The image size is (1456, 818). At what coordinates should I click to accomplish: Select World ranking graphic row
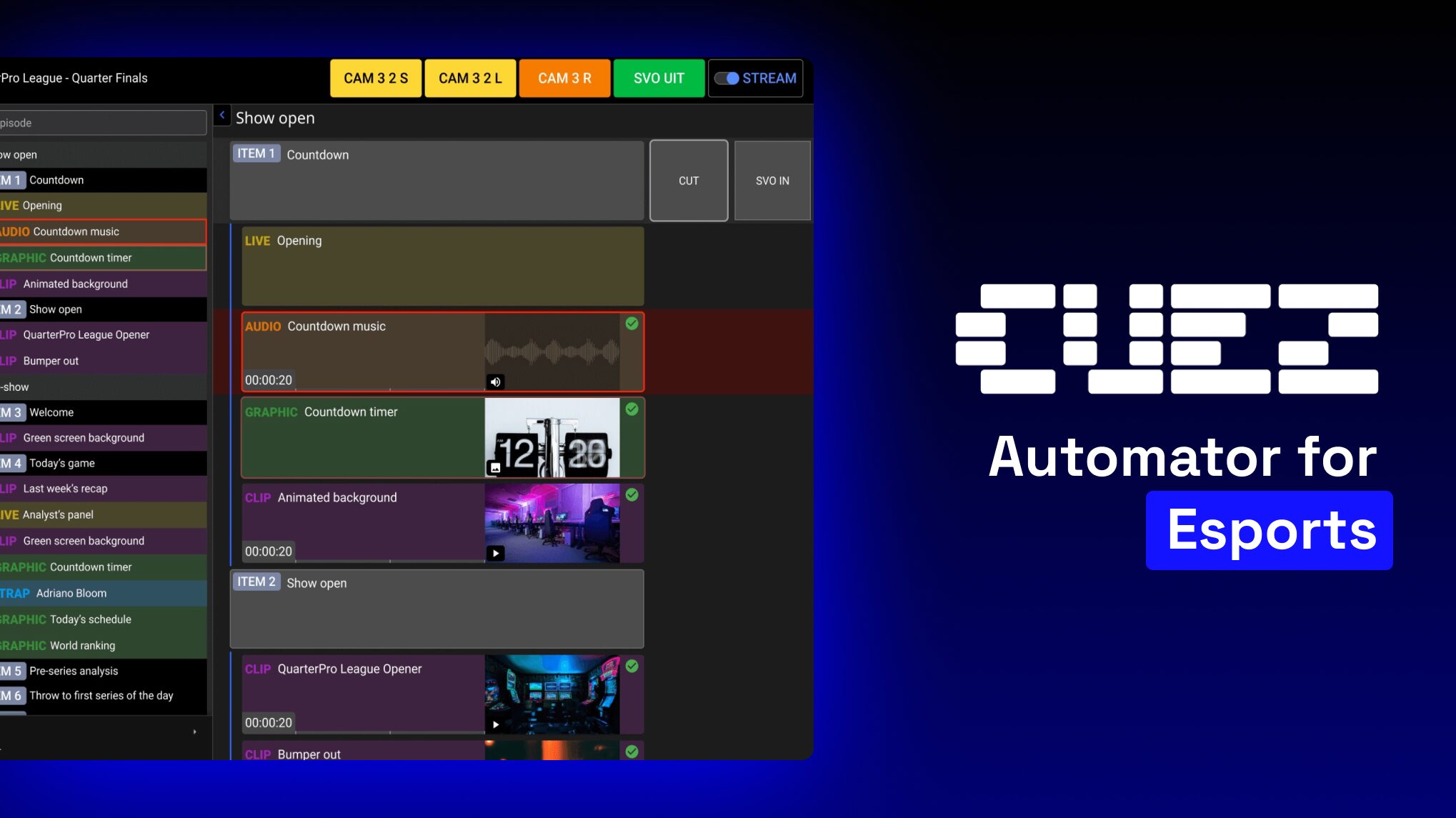click(x=103, y=645)
